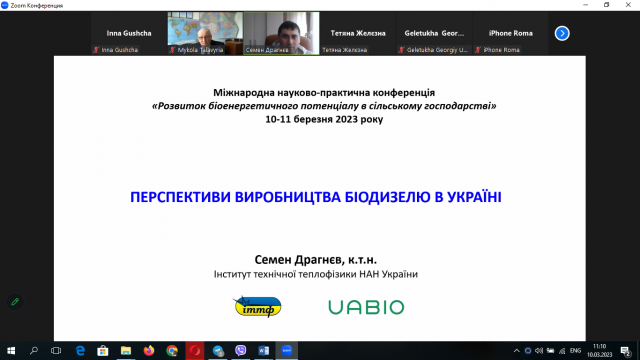Click the Zoom taskbar icon

287,351
